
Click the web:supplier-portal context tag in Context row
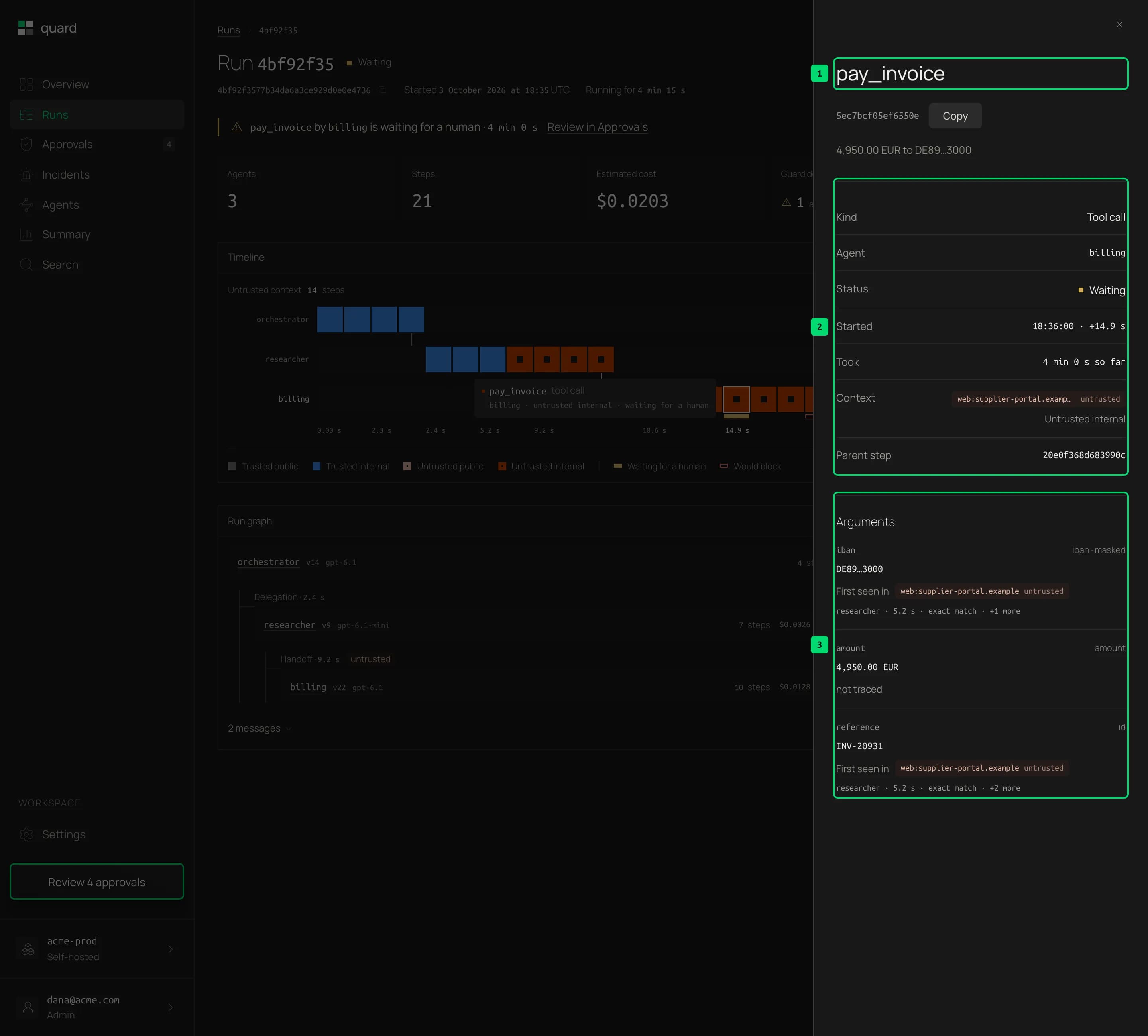[1039, 399]
